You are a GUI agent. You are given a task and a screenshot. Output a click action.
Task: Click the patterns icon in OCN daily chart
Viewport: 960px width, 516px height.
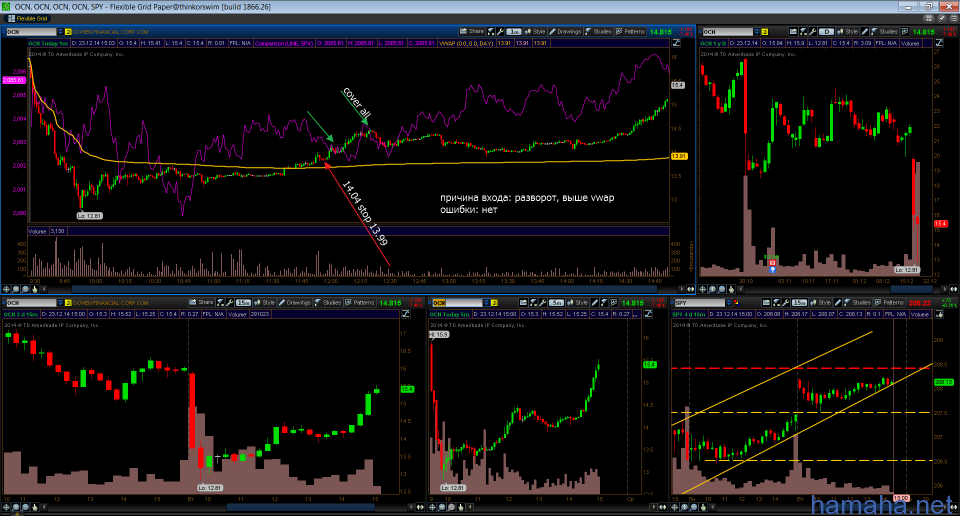(904, 31)
